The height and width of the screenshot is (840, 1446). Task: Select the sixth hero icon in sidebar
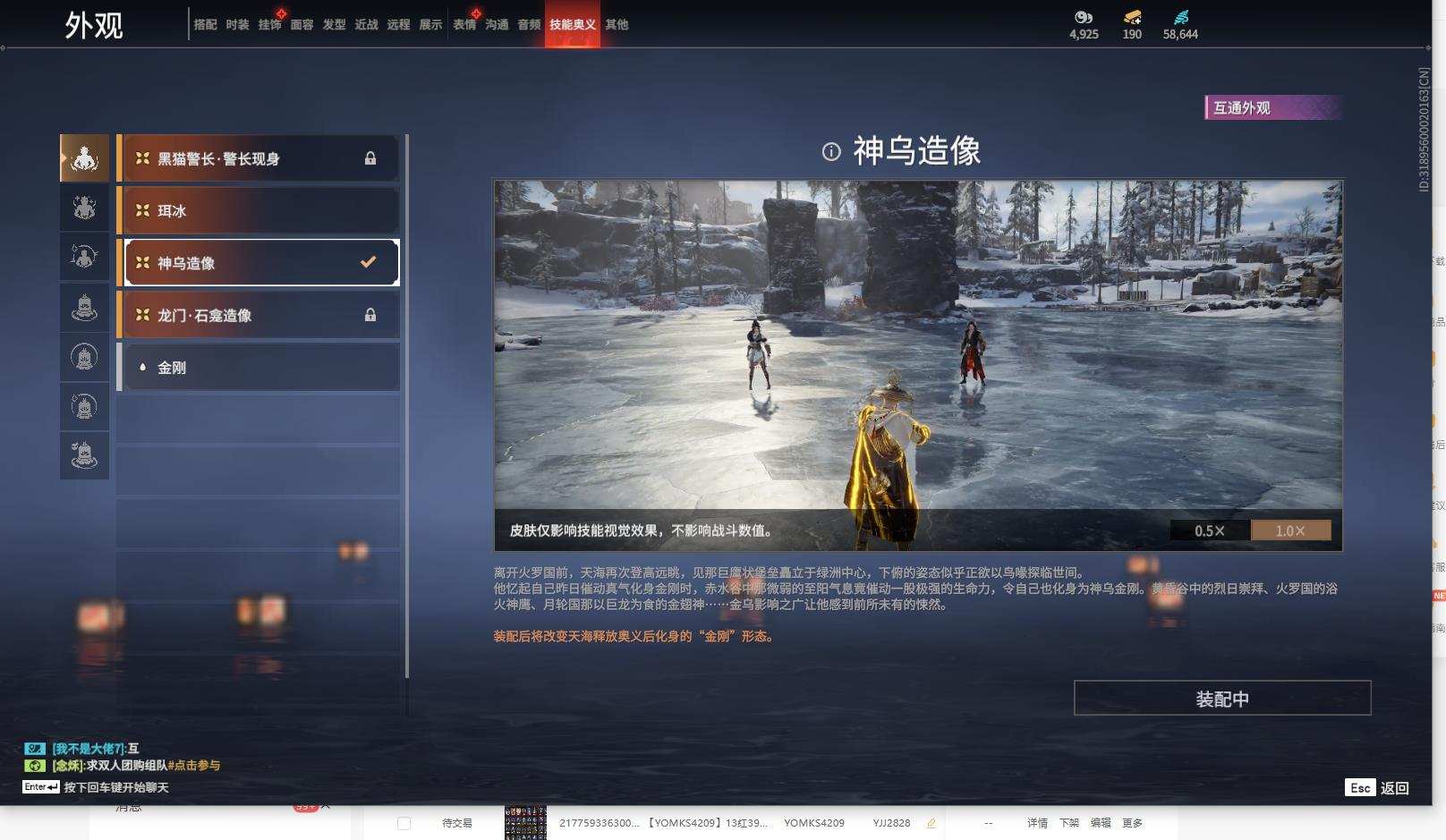coord(84,406)
